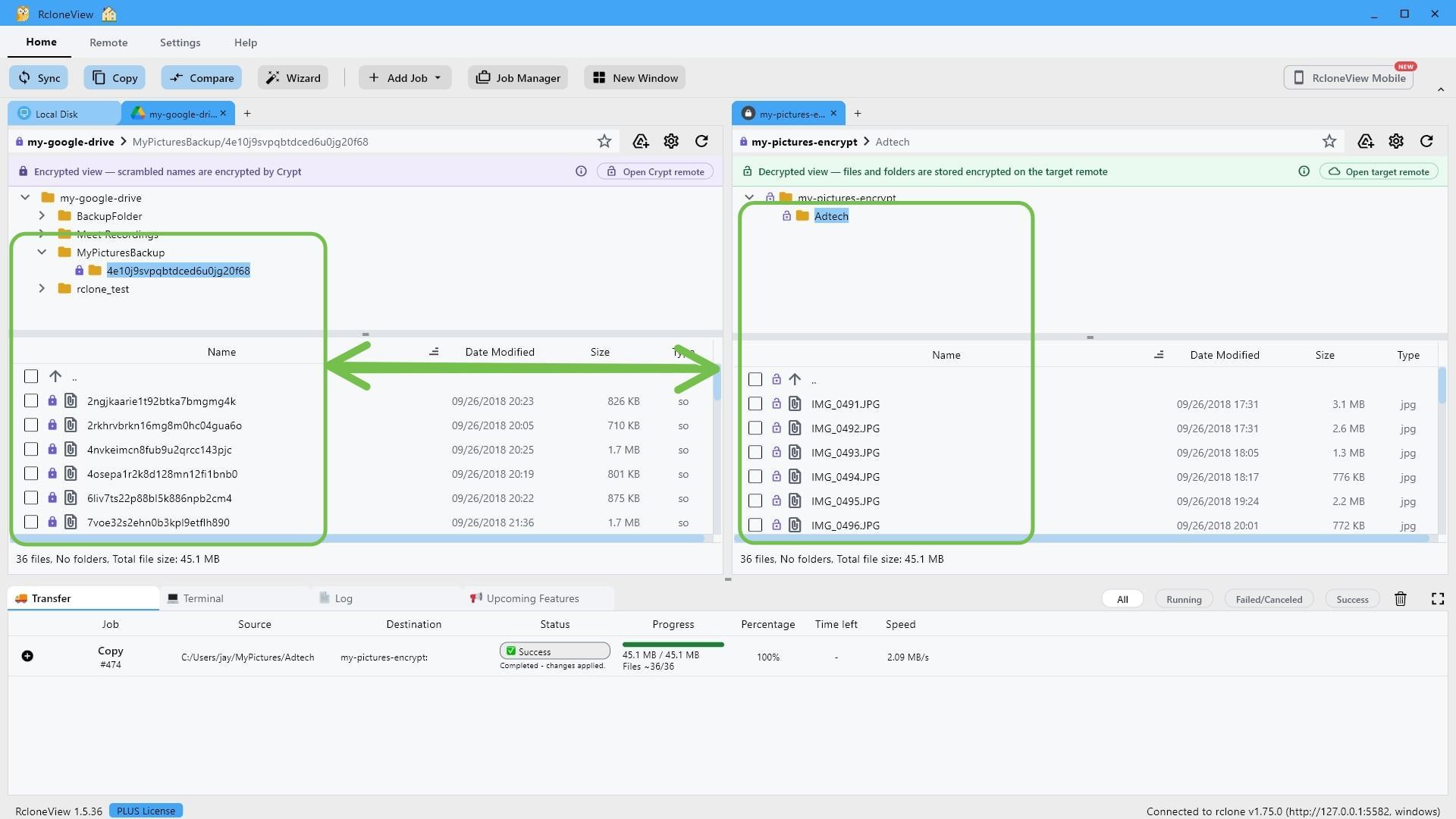Click file icon of 2ngjkaarie1t92btka7bmgmg4k
Screen dimensions: 1456x819
(x=71, y=400)
